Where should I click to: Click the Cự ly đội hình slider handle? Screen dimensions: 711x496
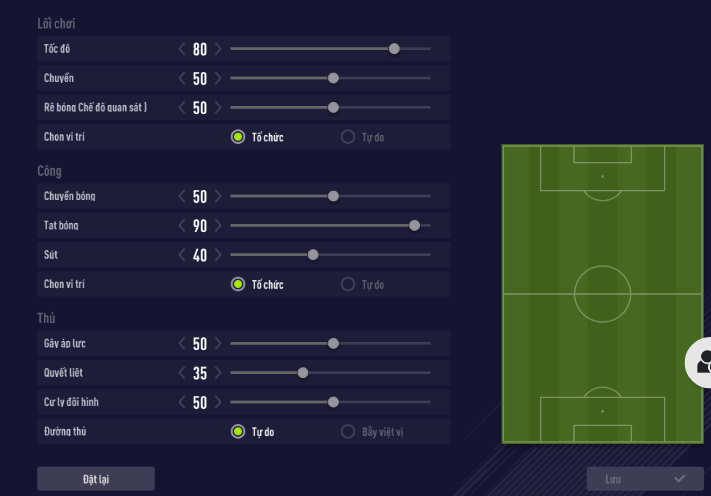tap(334, 403)
